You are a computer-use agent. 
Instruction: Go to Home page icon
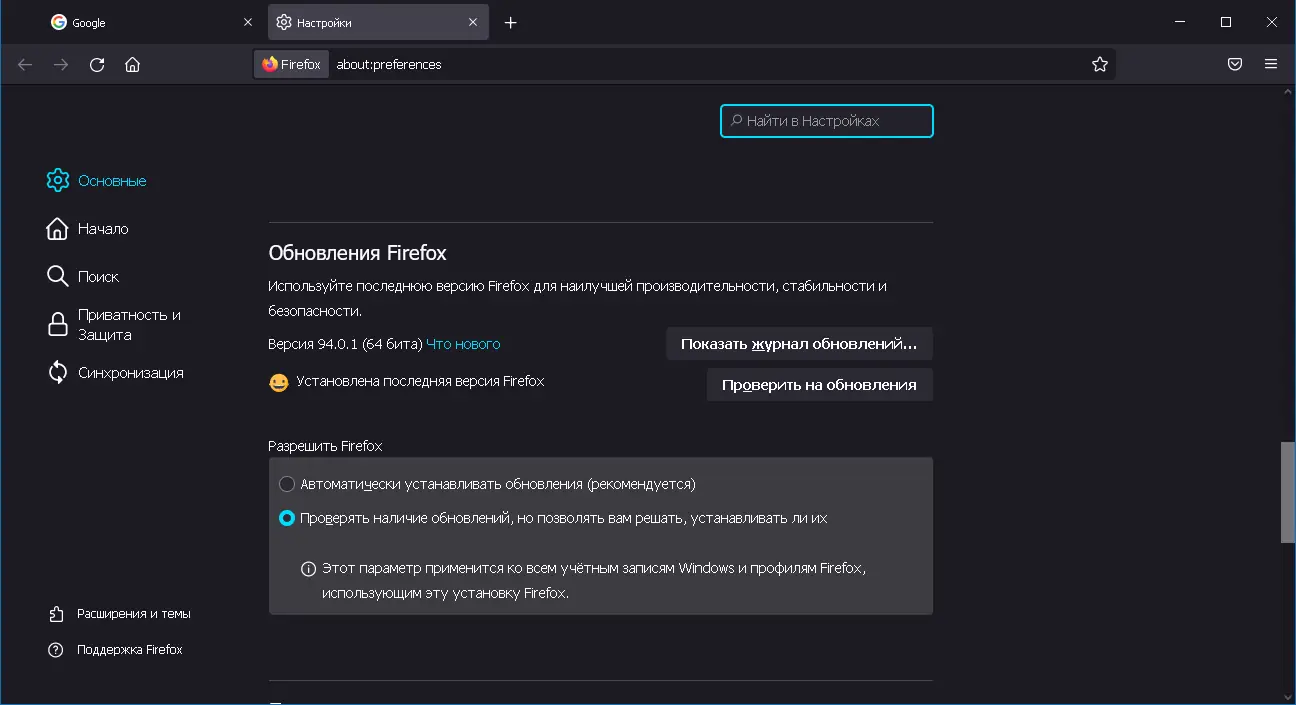pos(132,64)
